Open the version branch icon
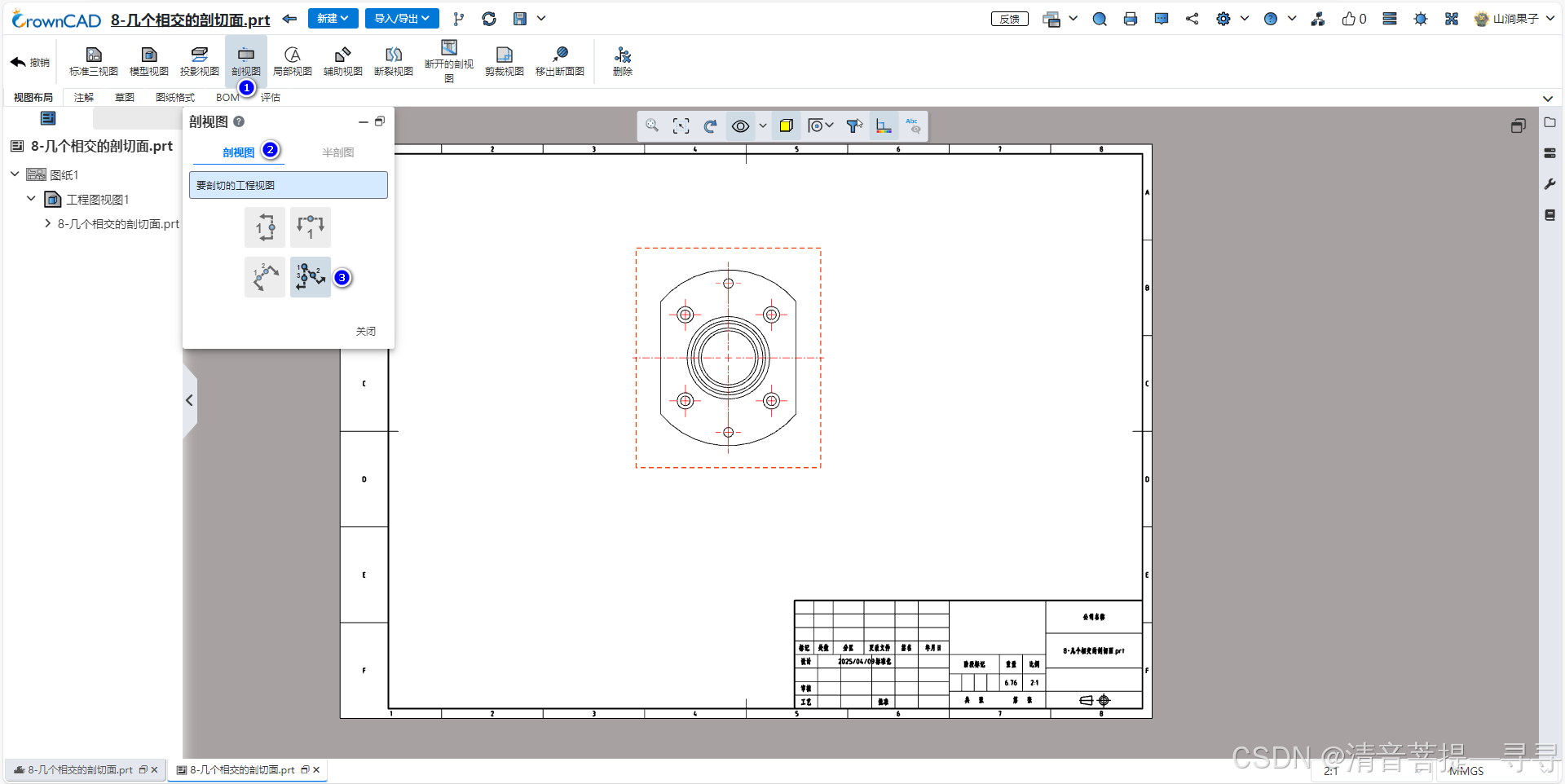1565x784 pixels. click(459, 19)
